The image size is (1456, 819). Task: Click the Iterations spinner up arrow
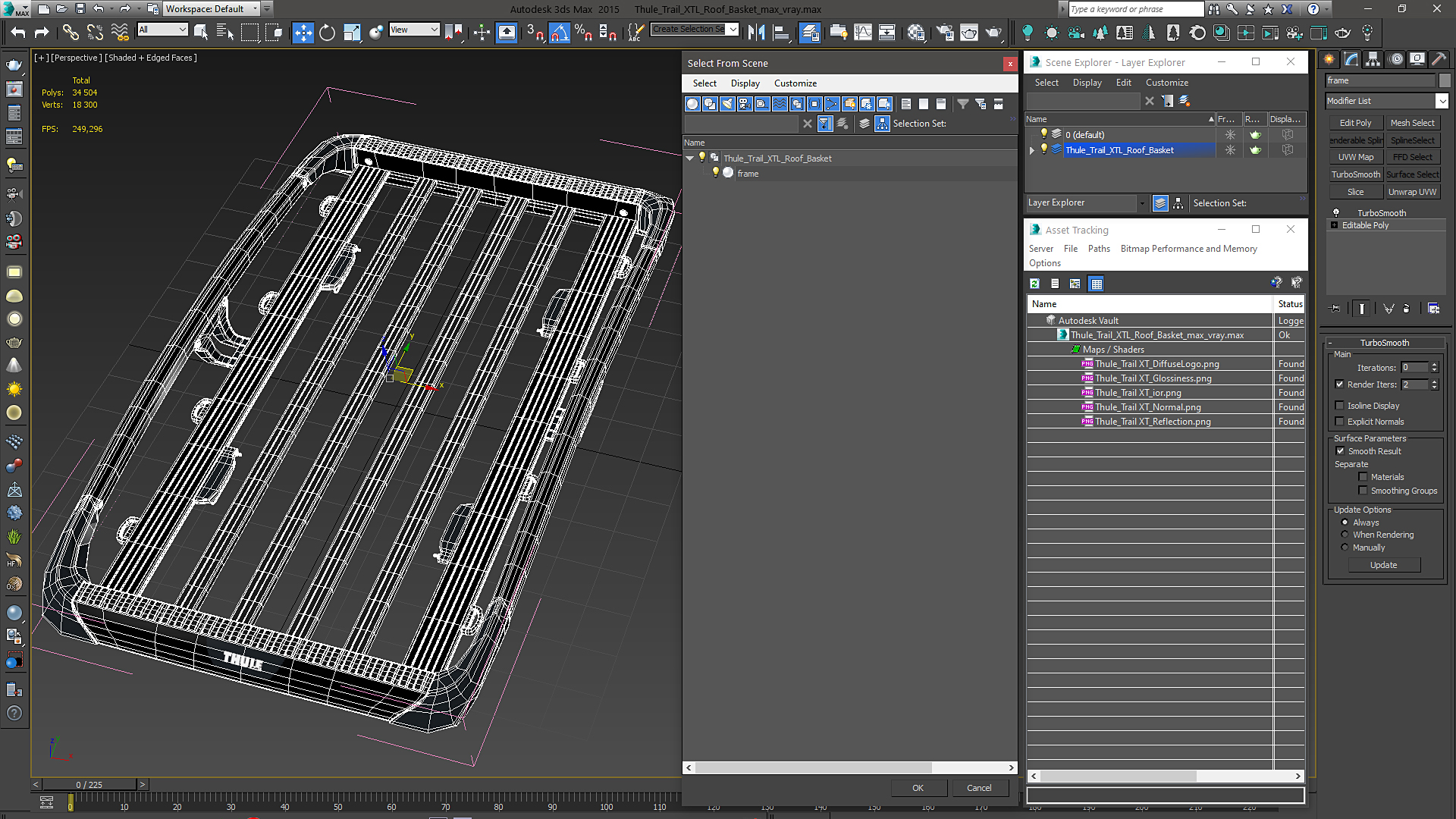click(x=1434, y=365)
